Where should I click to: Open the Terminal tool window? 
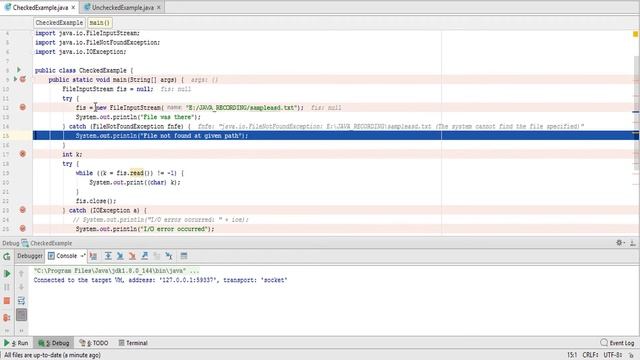(x=133, y=343)
